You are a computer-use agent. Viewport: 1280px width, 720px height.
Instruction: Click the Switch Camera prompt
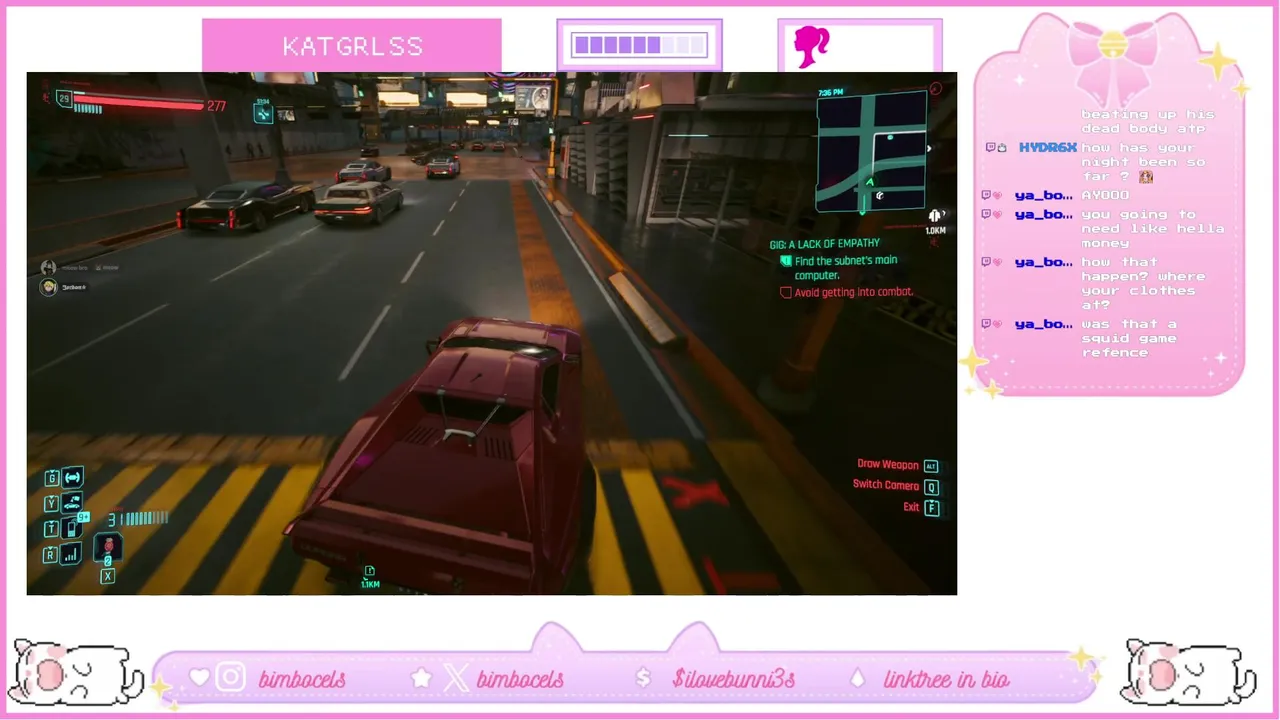(x=886, y=485)
